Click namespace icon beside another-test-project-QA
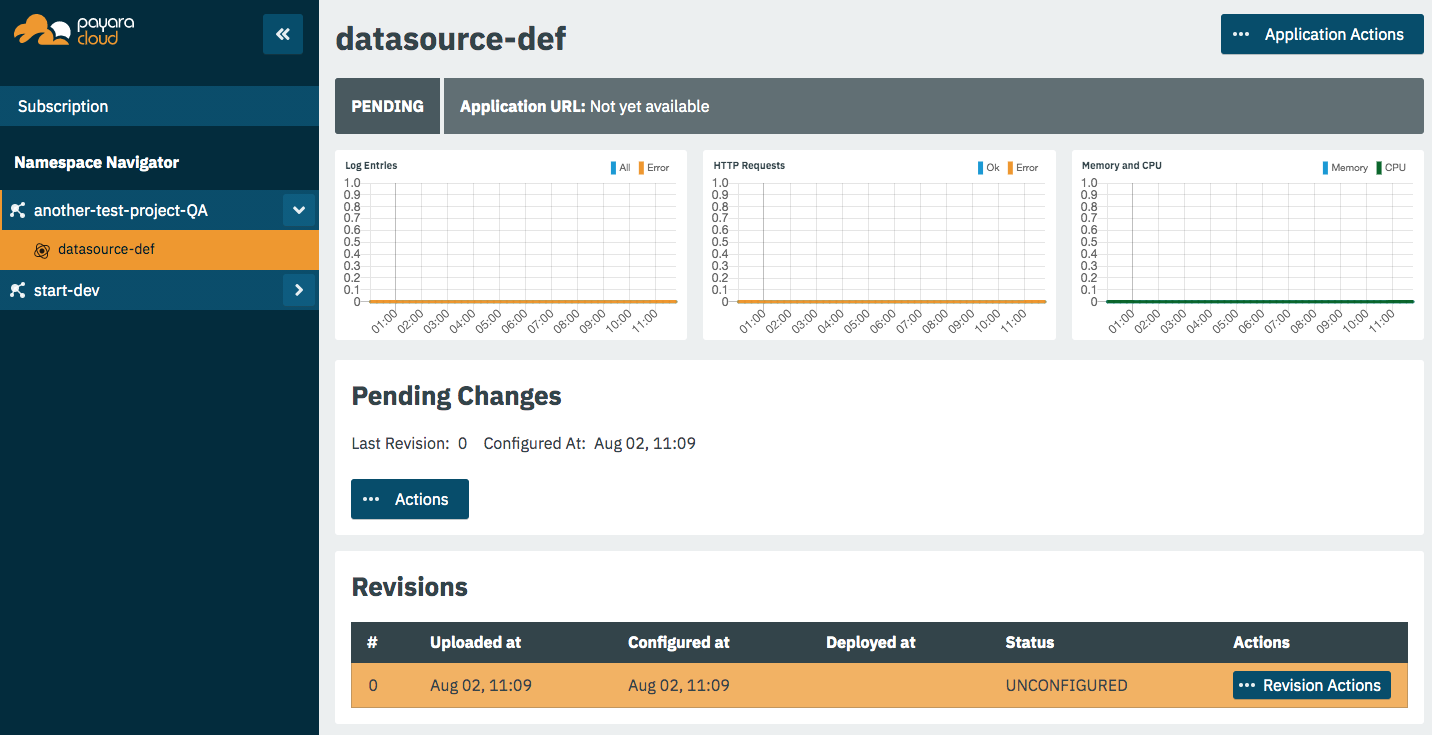 17,211
